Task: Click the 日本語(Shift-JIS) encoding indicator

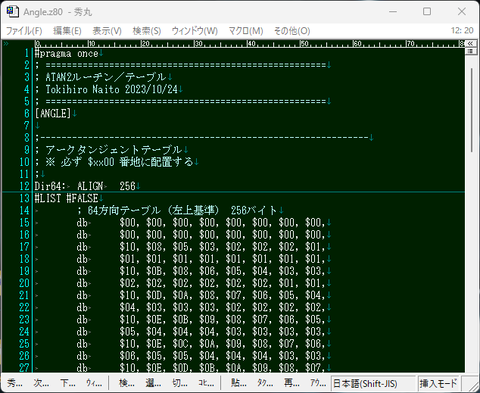Action: [373, 383]
